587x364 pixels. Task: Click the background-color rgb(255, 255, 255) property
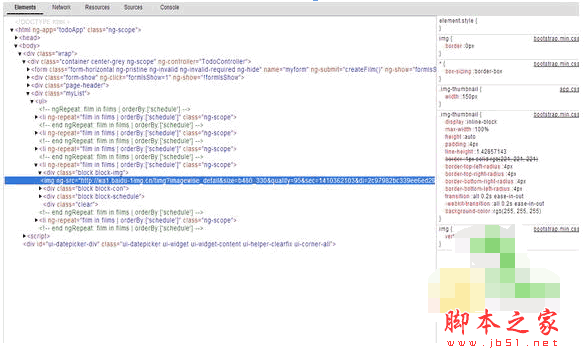(x=492, y=211)
